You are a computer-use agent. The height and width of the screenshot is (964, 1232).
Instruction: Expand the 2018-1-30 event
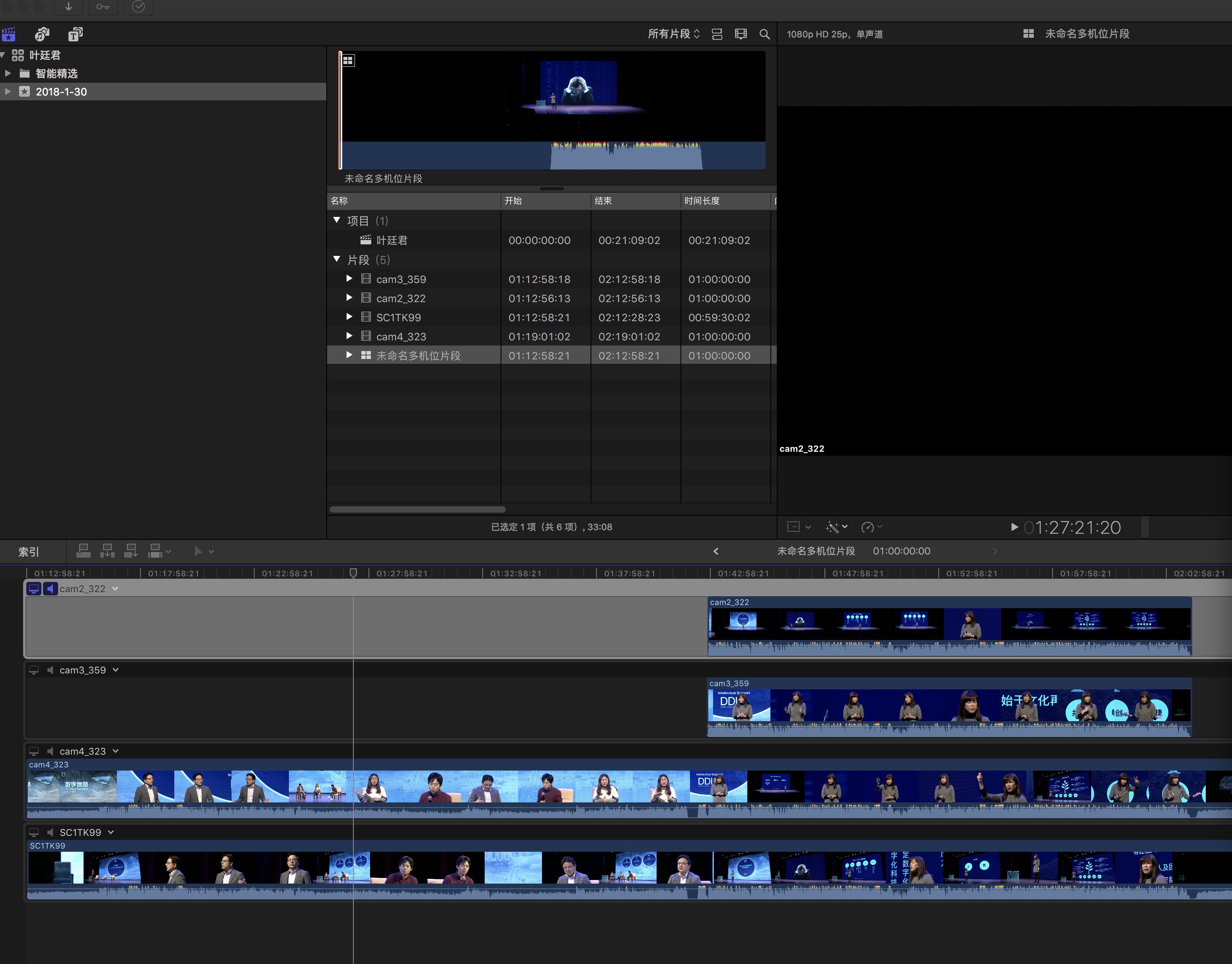(7, 92)
